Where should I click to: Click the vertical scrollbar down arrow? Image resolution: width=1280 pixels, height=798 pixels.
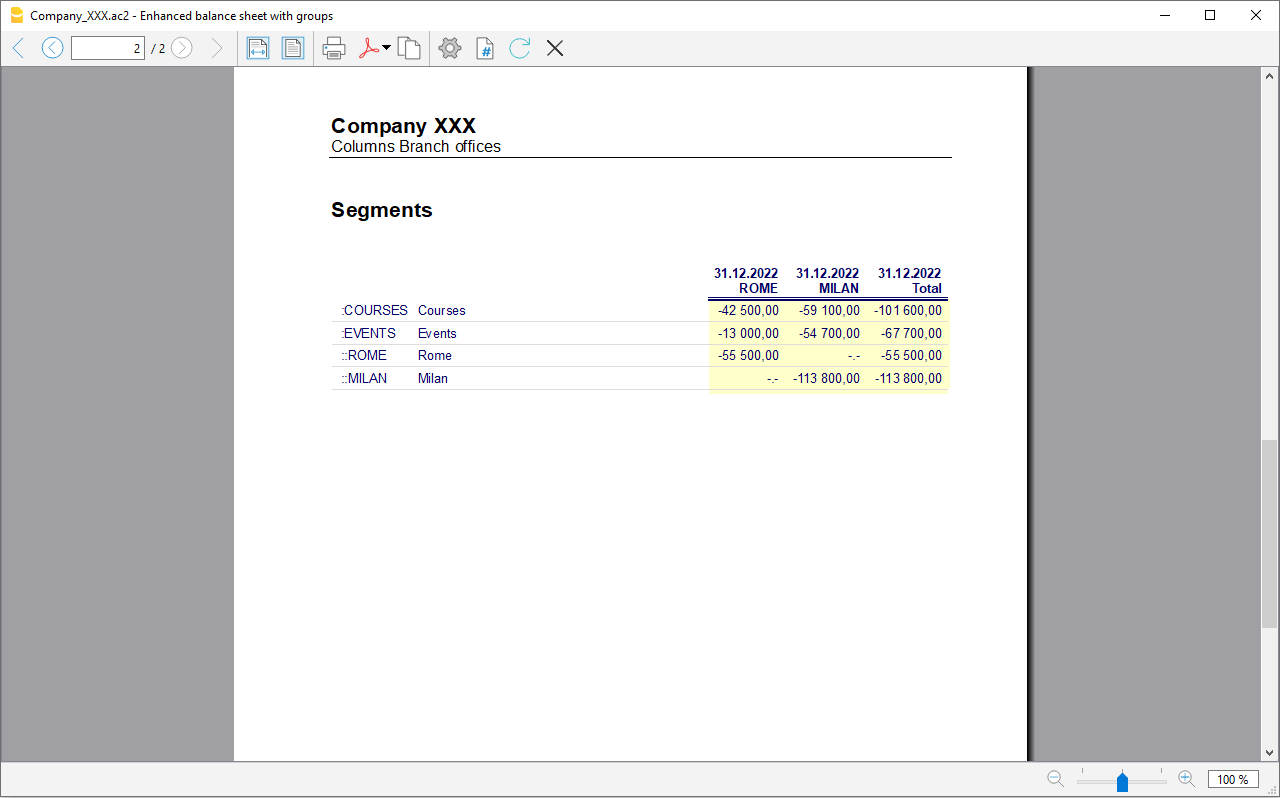[1270, 753]
